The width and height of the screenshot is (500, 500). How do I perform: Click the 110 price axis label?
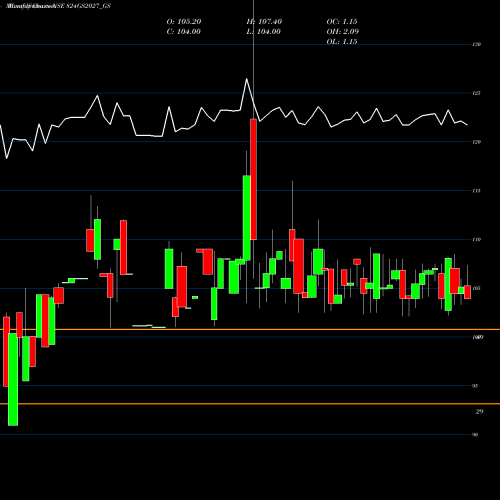(x=477, y=240)
